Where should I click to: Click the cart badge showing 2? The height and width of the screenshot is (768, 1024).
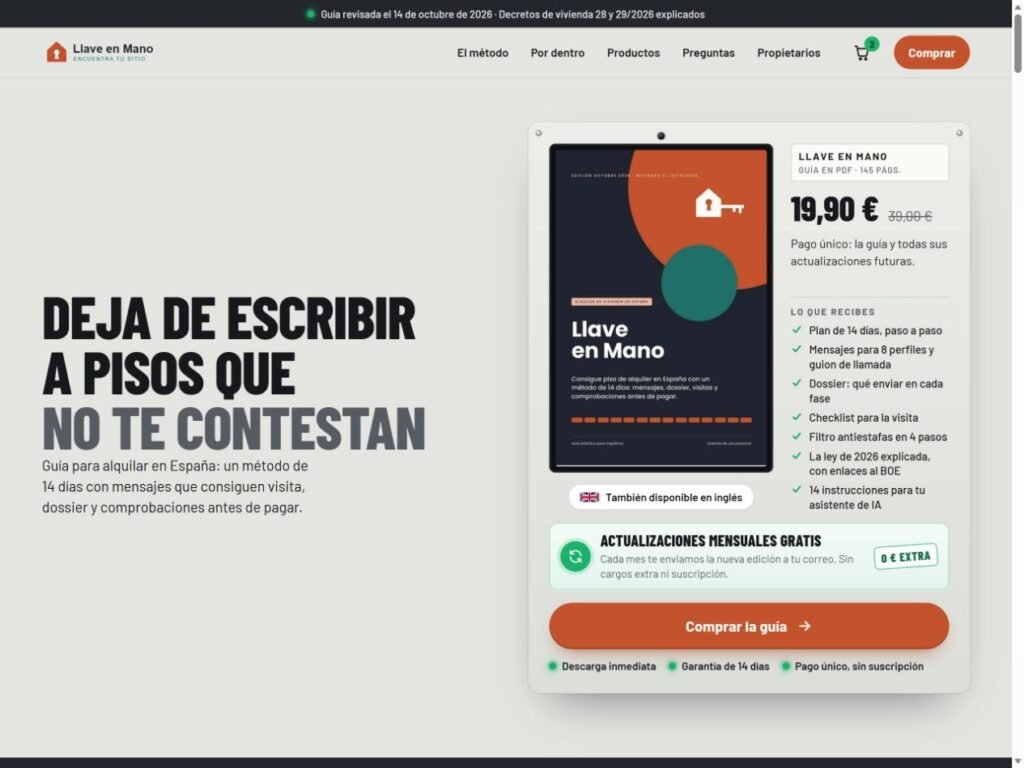click(872, 44)
